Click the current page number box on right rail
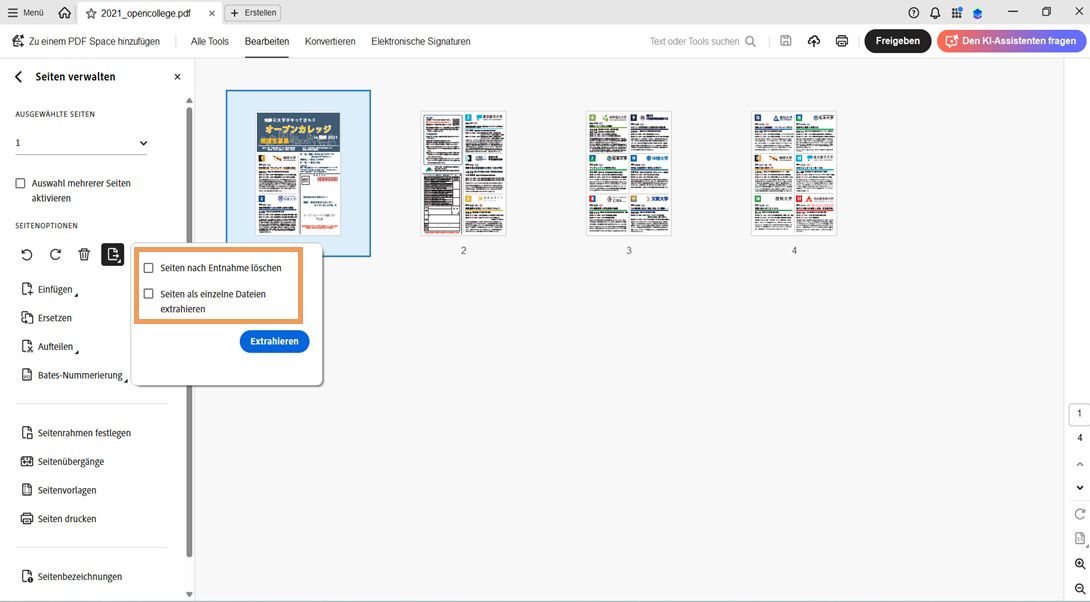 [1079, 414]
